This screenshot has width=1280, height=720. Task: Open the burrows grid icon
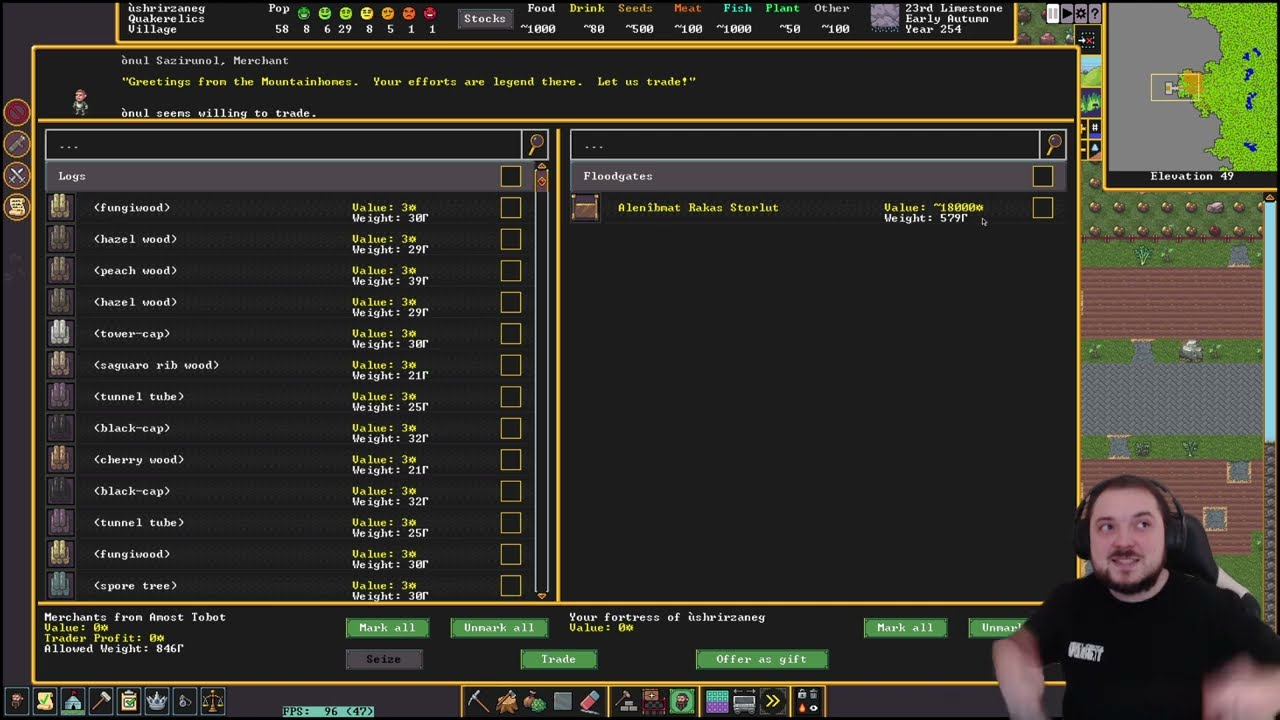click(x=717, y=701)
